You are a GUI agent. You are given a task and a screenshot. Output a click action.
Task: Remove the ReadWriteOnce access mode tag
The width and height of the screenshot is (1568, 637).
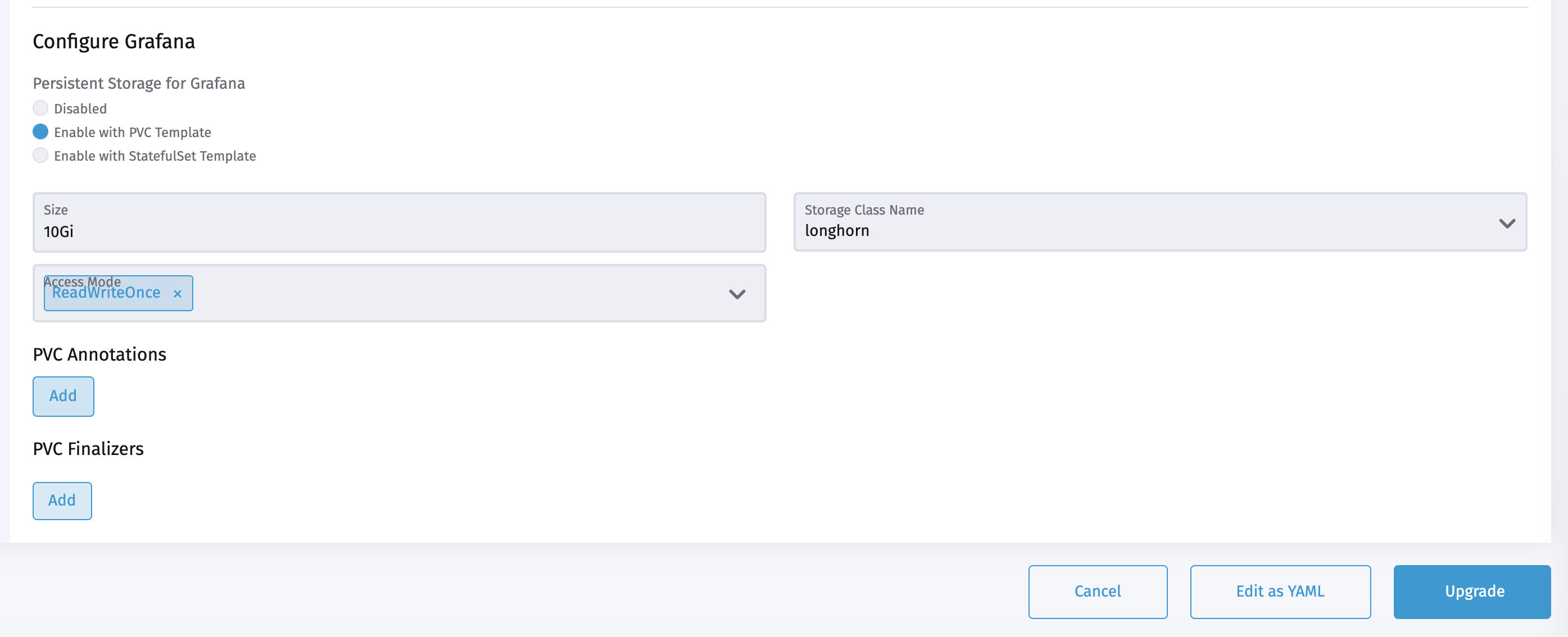[x=177, y=294]
